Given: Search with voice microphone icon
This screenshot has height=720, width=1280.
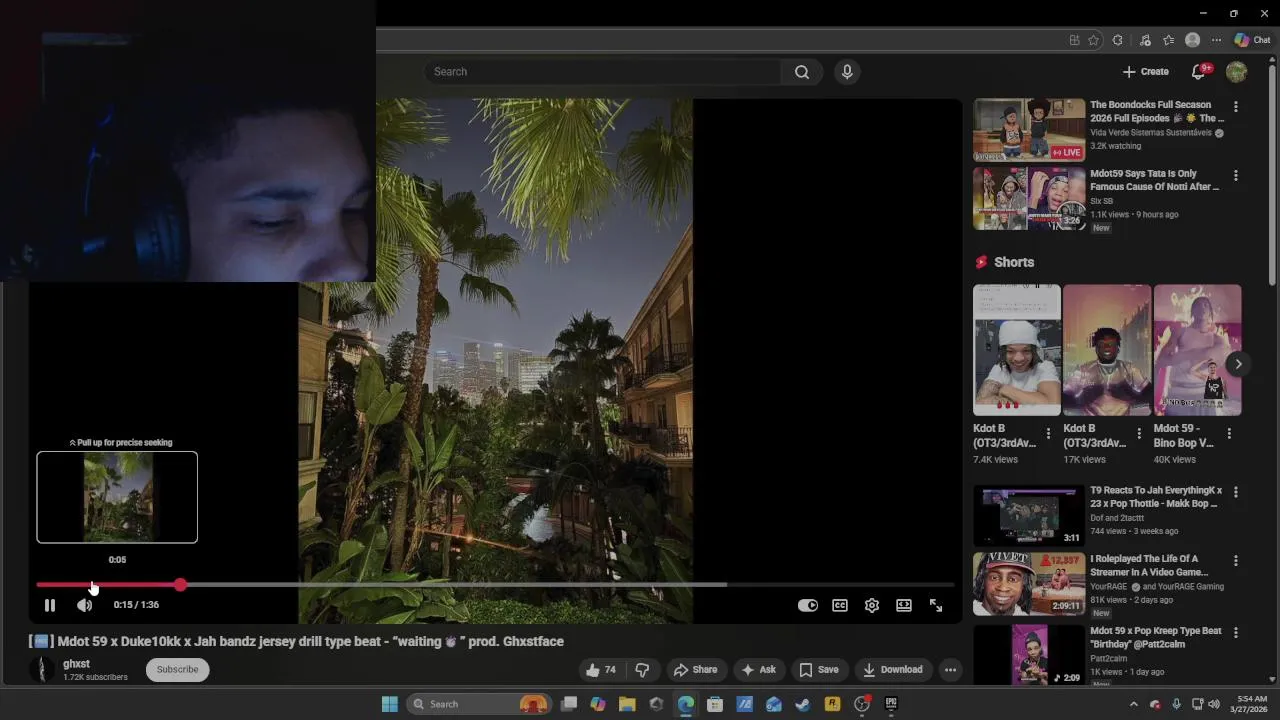Looking at the screenshot, I should point(847,72).
